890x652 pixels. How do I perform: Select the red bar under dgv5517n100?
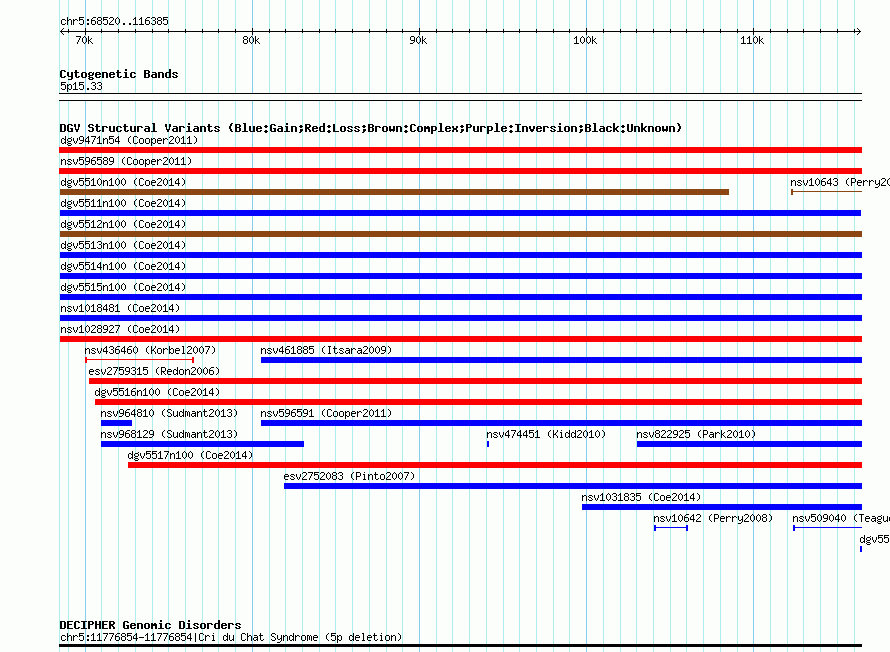coord(495,465)
